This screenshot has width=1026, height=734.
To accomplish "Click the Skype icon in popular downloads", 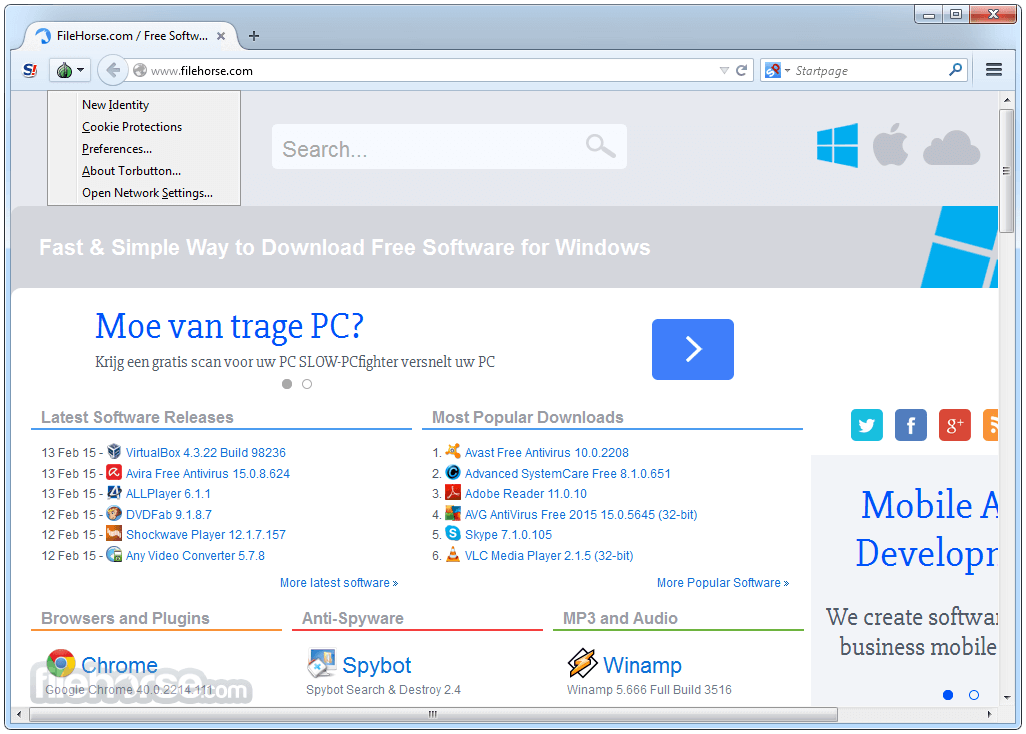I will pos(453,533).
